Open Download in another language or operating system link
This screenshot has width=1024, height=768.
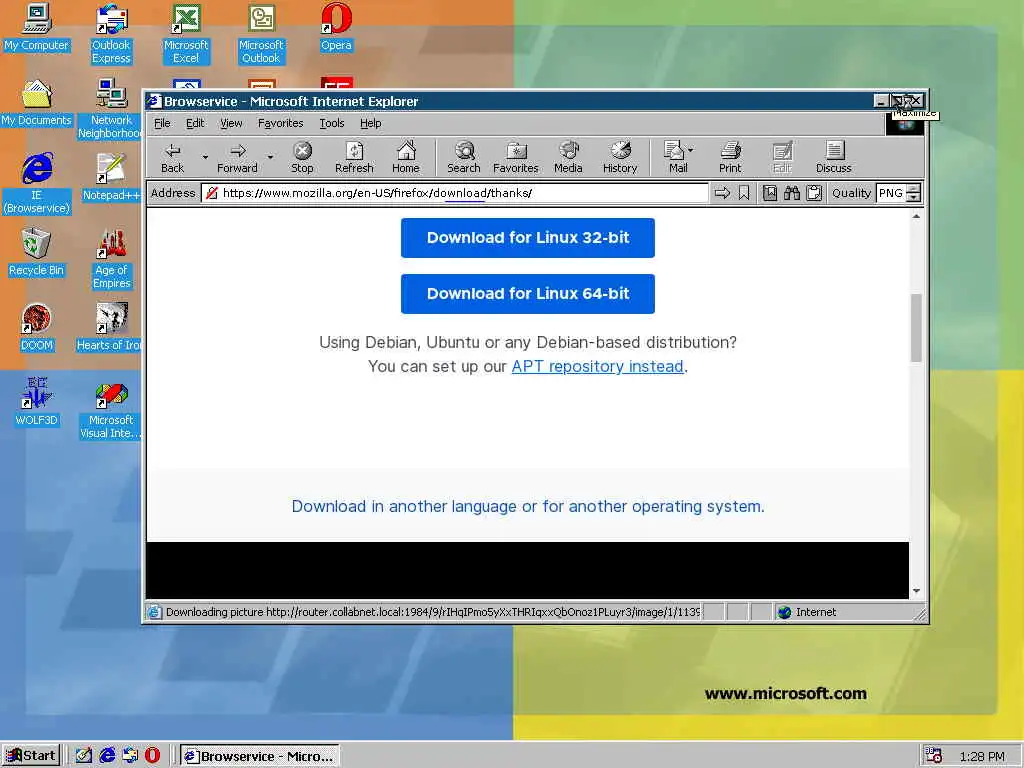[x=528, y=506]
